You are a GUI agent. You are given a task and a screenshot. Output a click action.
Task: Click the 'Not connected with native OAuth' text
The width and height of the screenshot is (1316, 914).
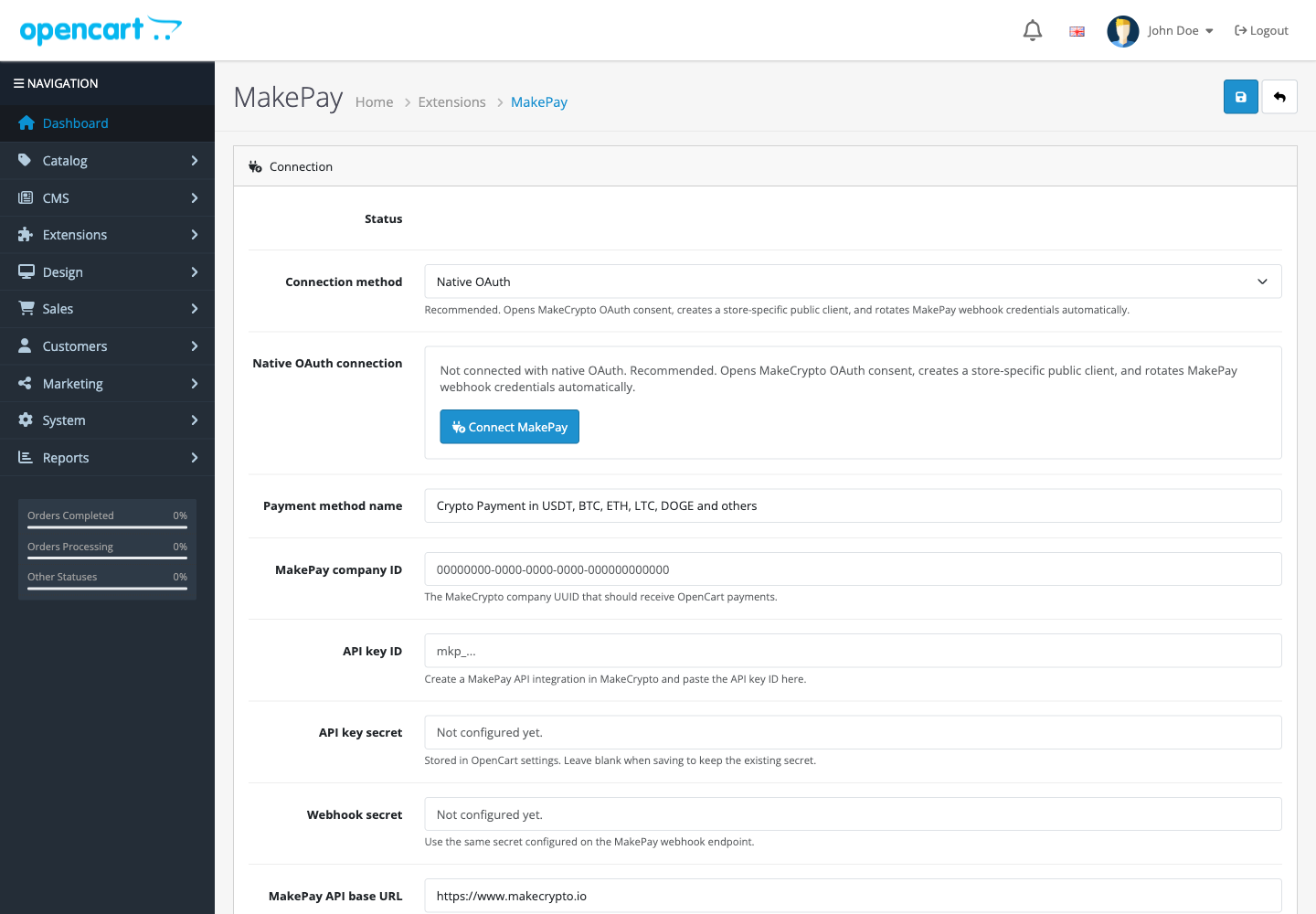pos(533,371)
